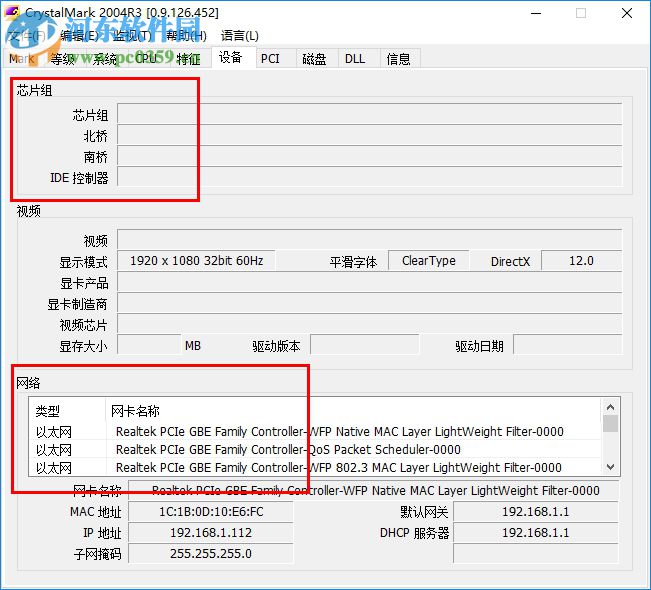Open the 编辑(E) menu
This screenshot has width=651, height=590.
80,36
